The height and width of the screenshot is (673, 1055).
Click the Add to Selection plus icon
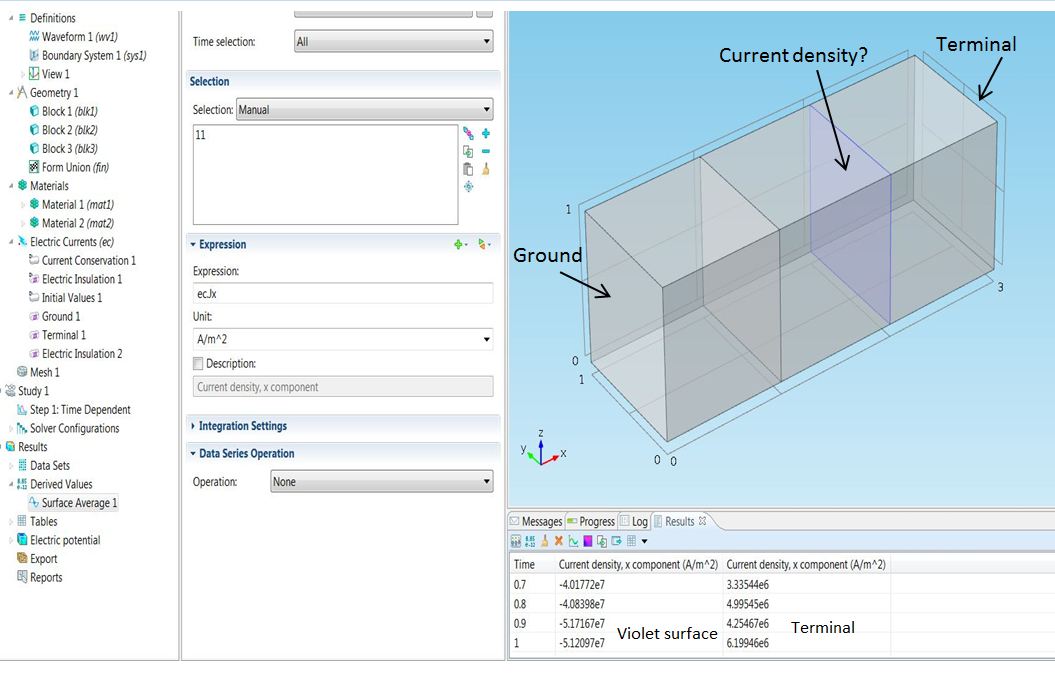pos(486,133)
